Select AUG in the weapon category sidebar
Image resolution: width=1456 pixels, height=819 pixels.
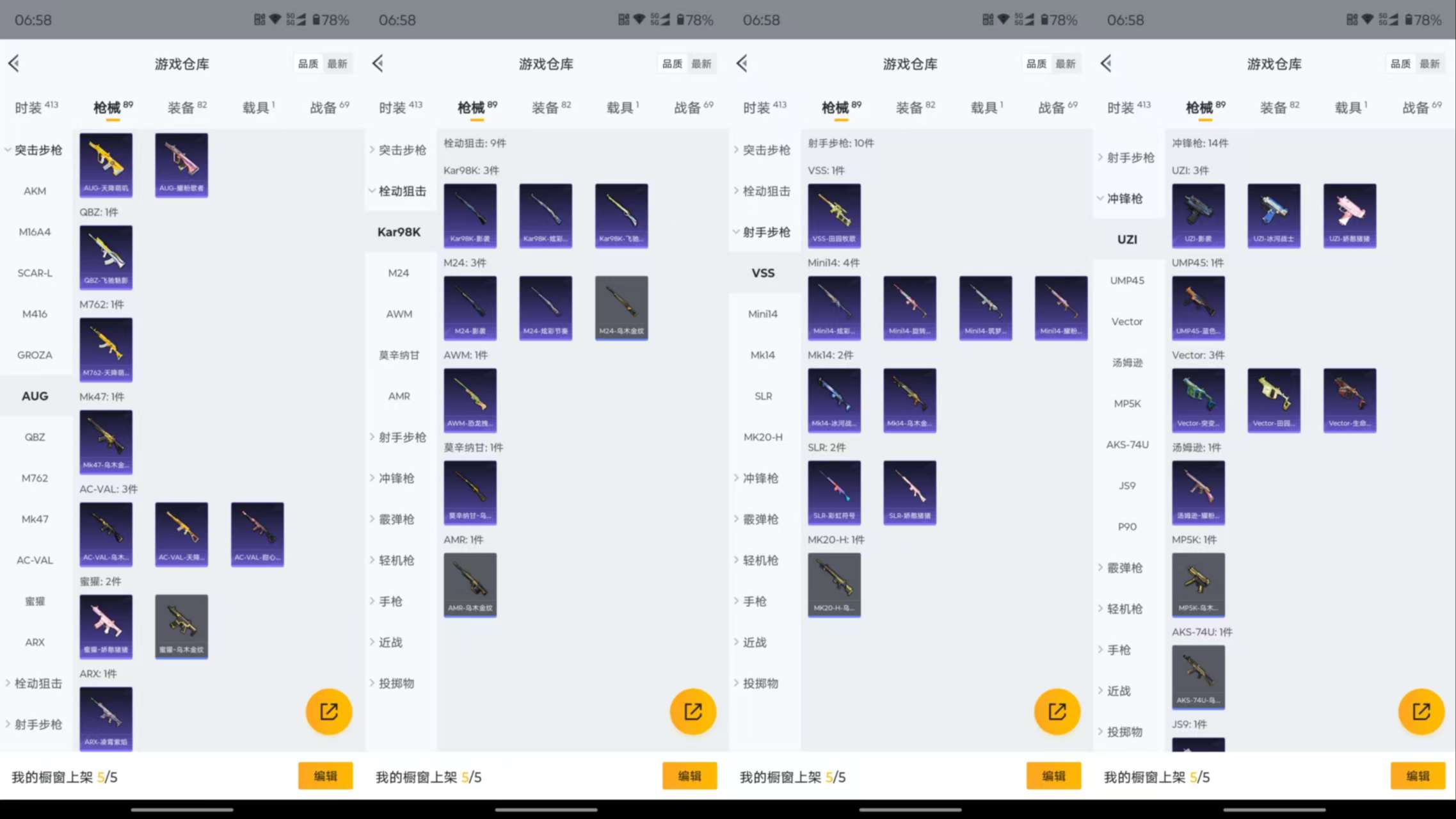(x=35, y=396)
